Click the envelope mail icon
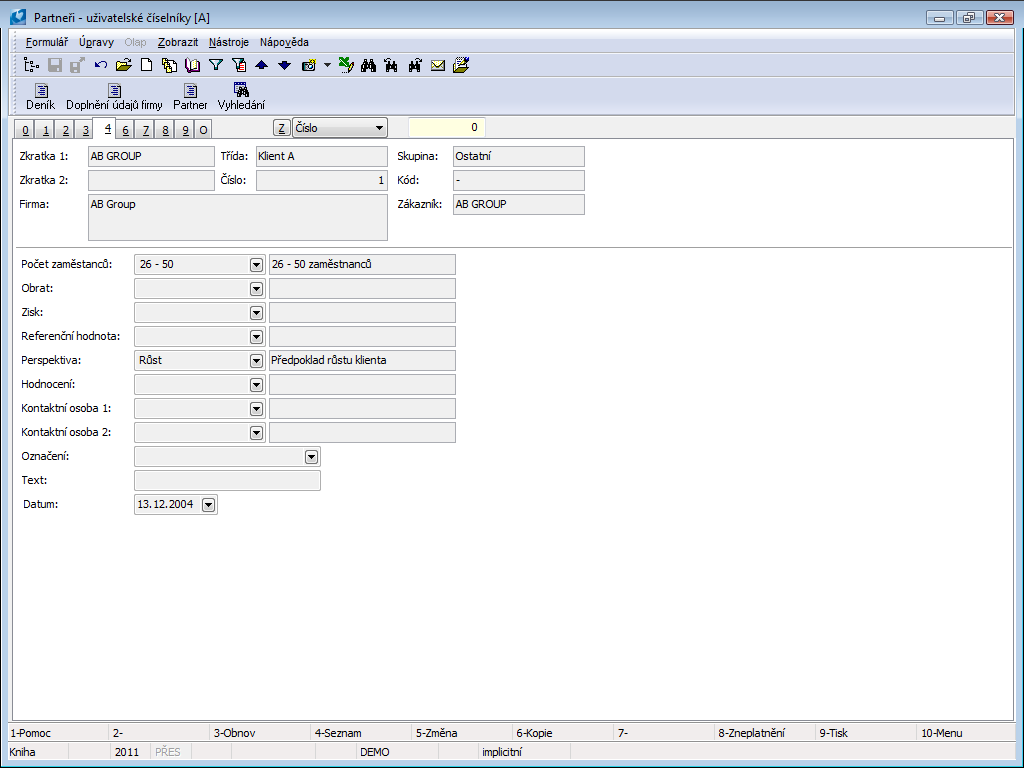The width and height of the screenshot is (1024, 768). pyautogui.click(x=438, y=66)
